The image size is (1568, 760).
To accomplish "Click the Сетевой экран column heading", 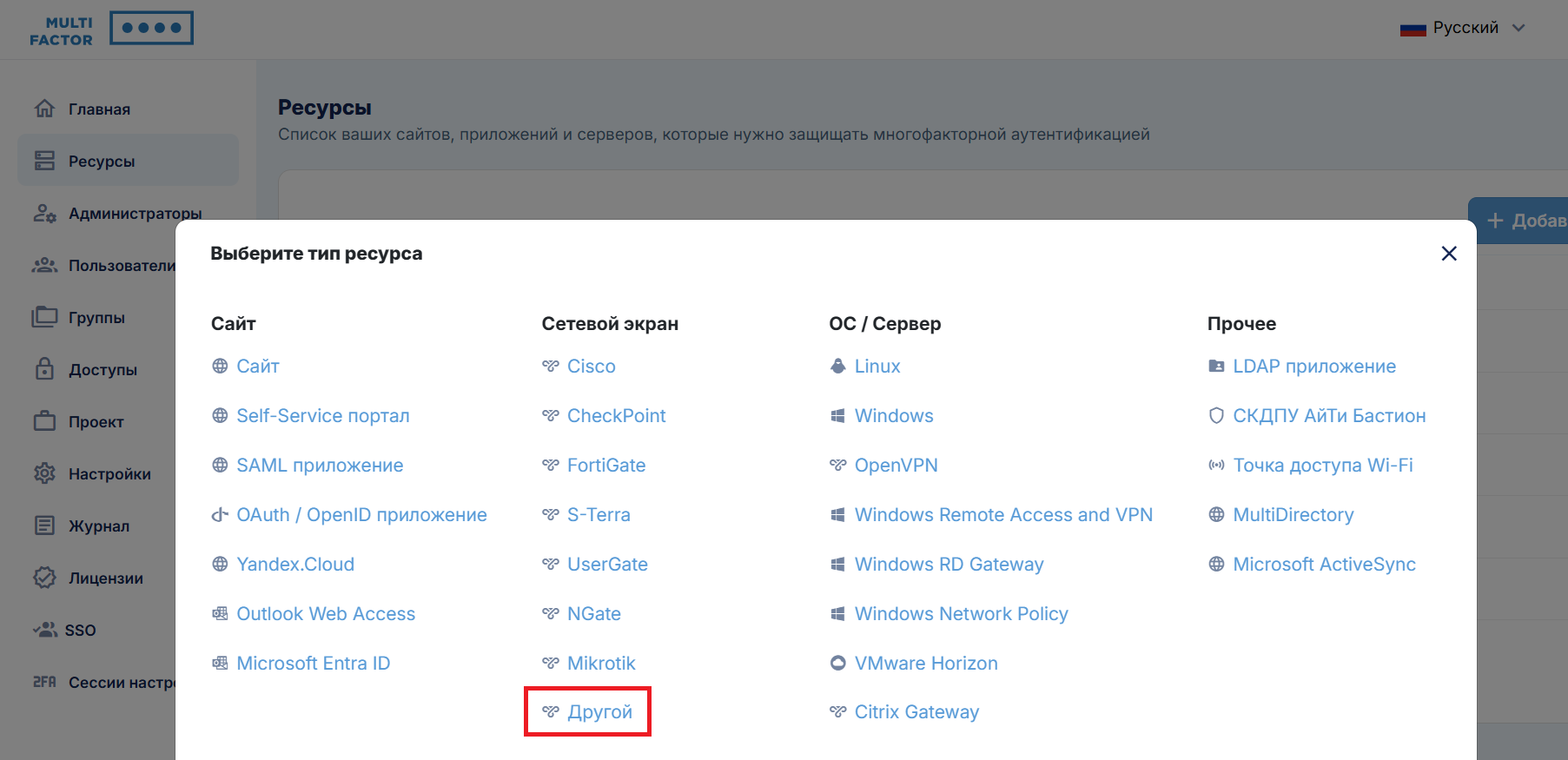I will pyautogui.click(x=610, y=324).
